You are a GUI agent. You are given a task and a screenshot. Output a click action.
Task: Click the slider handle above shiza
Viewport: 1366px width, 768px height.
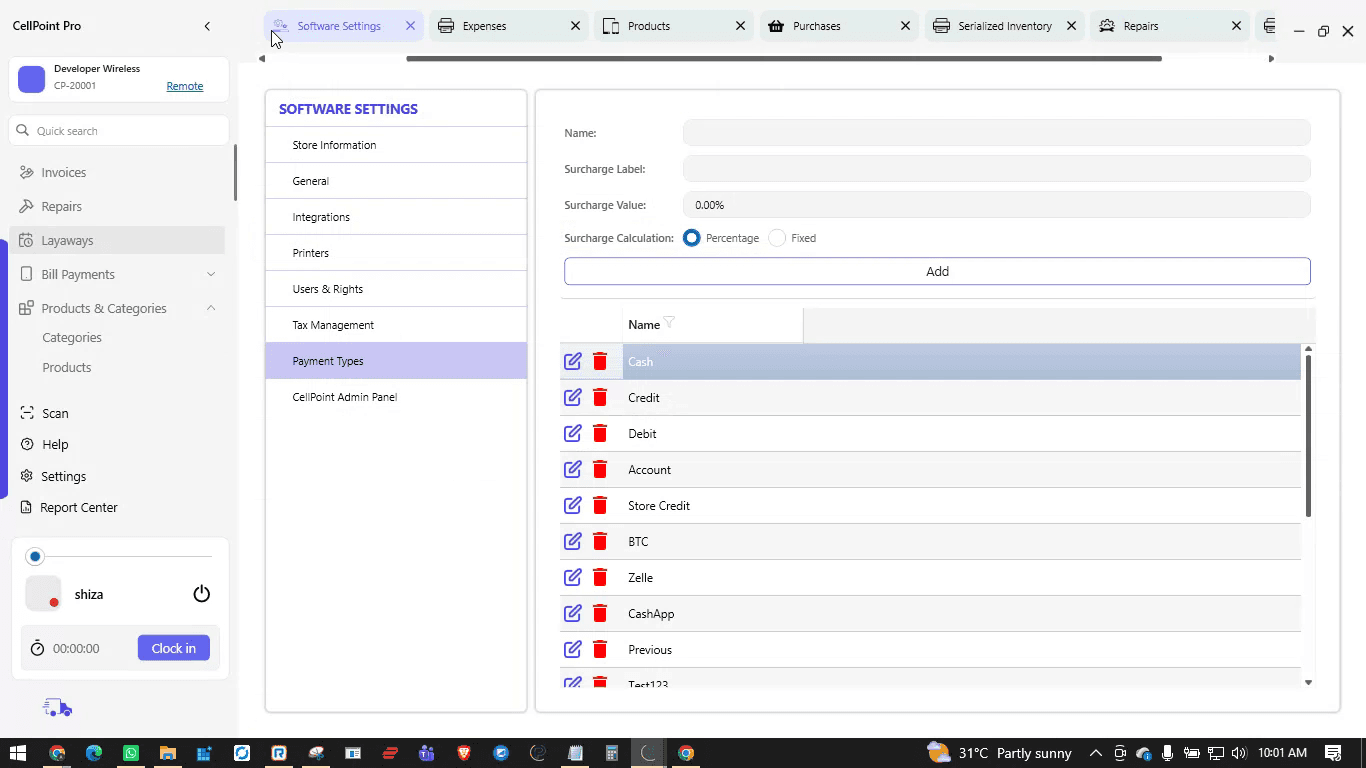(x=35, y=556)
